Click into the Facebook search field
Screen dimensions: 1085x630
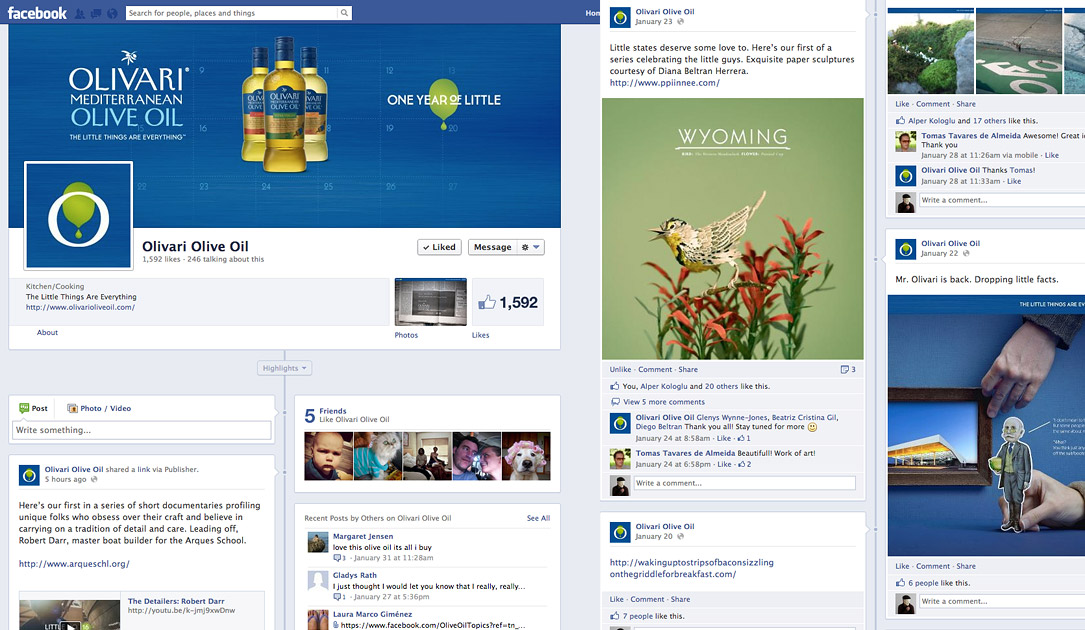click(x=232, y=13)
